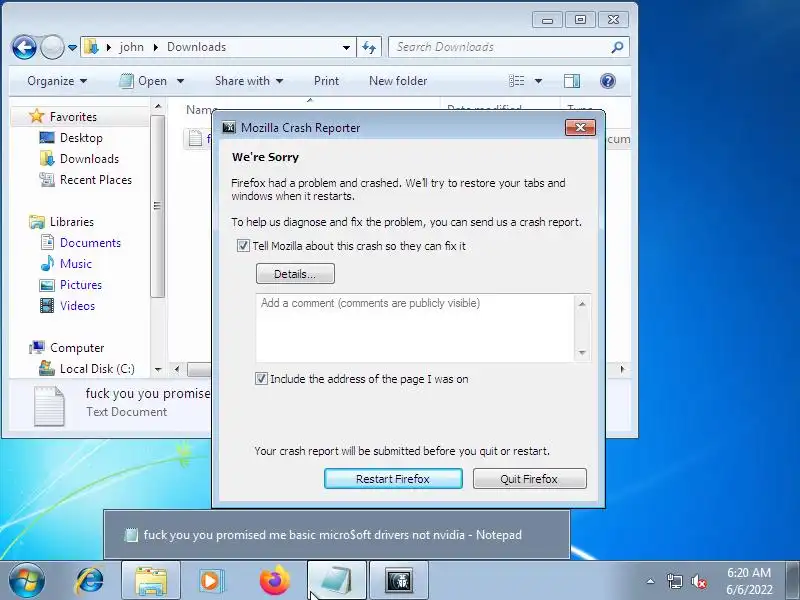Viewport: 800px width, 600px height.
Task: Show hidden tray icons arrow
Action: click(x=651, y=581)
